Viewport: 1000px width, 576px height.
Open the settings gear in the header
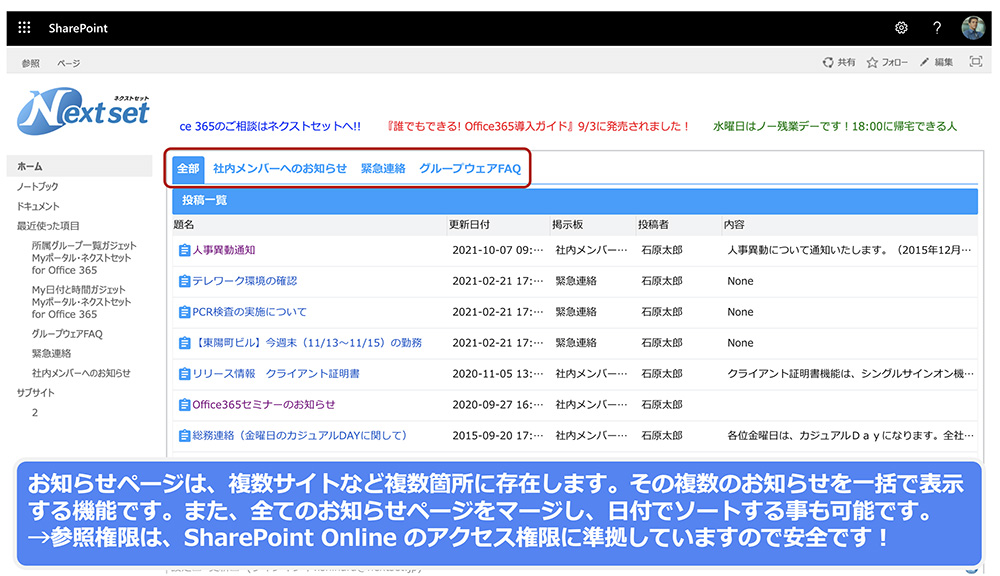(901, 27)
